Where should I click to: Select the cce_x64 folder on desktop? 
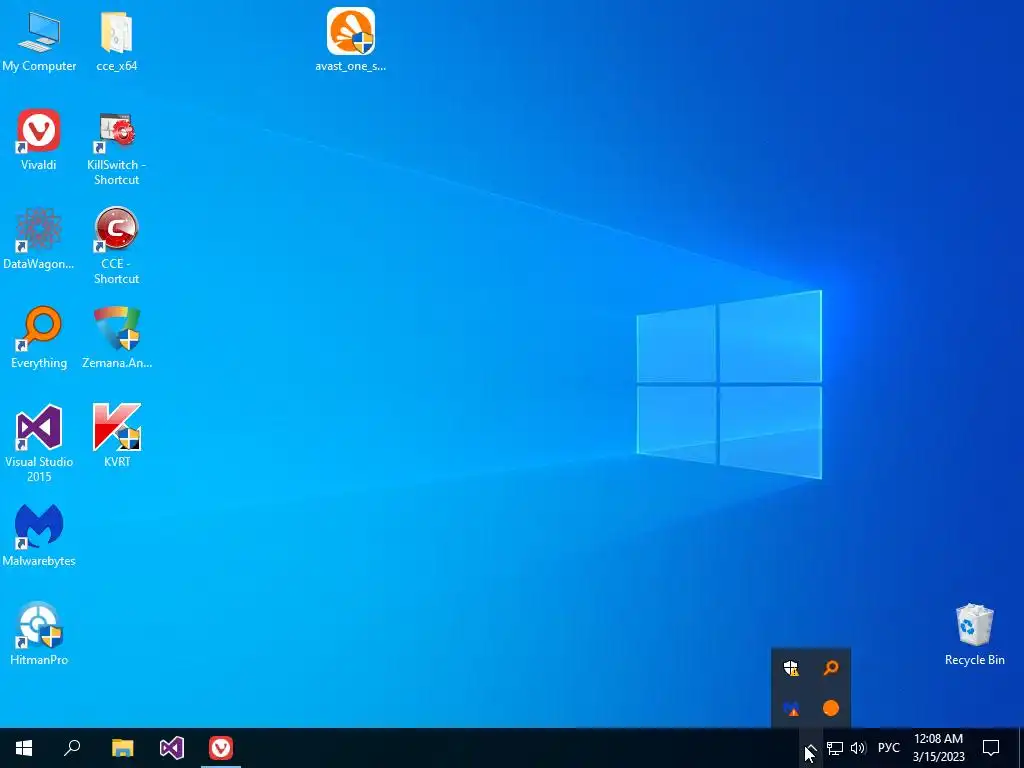(117, 41)
